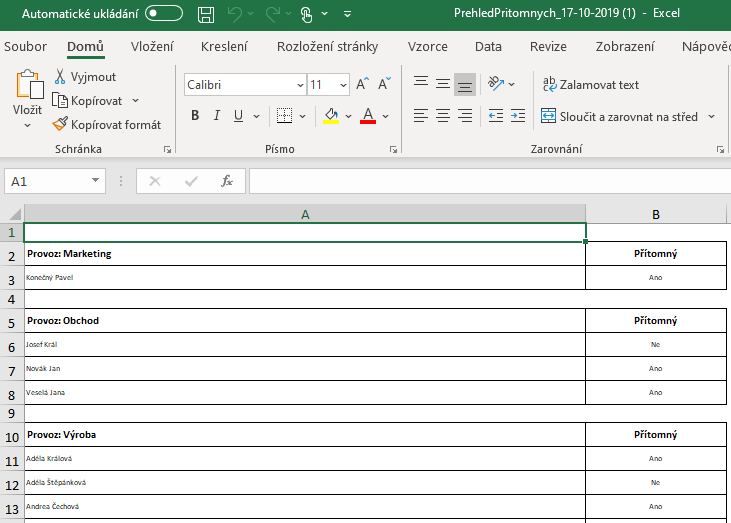Click the text orientation icon
Screen dimensions: 731x523
pos(496,84)
